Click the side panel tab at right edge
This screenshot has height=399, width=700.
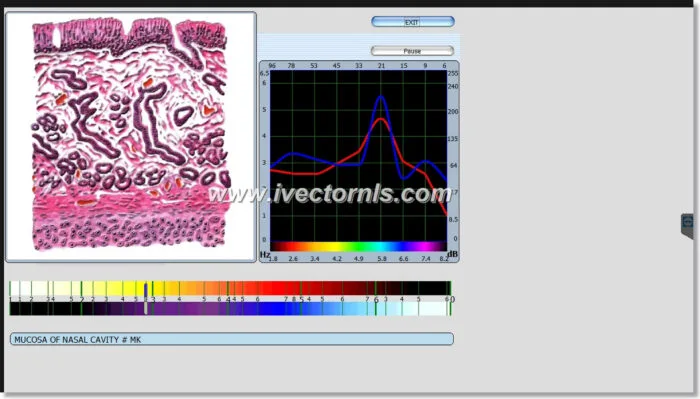point(688,226)
